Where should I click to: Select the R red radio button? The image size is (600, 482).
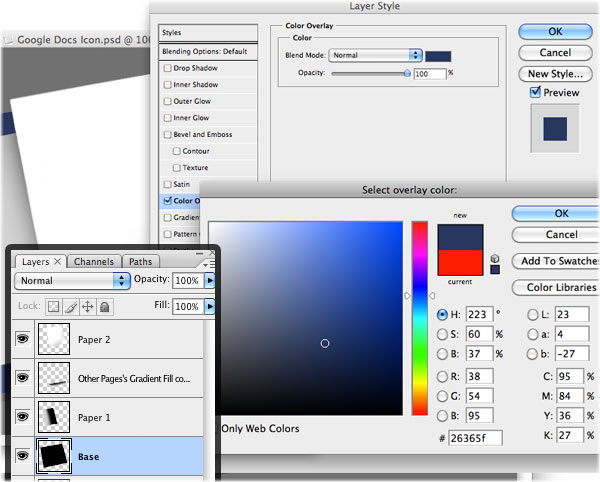pos(442,377)
